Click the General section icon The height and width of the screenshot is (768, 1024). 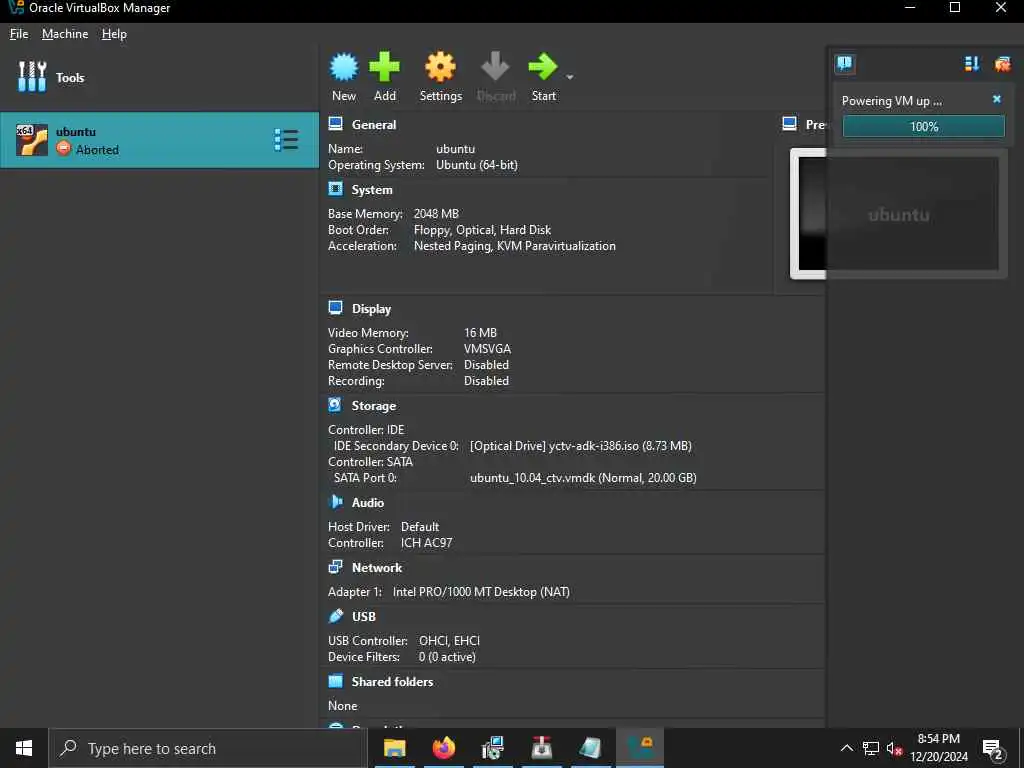tap(336, 124)
